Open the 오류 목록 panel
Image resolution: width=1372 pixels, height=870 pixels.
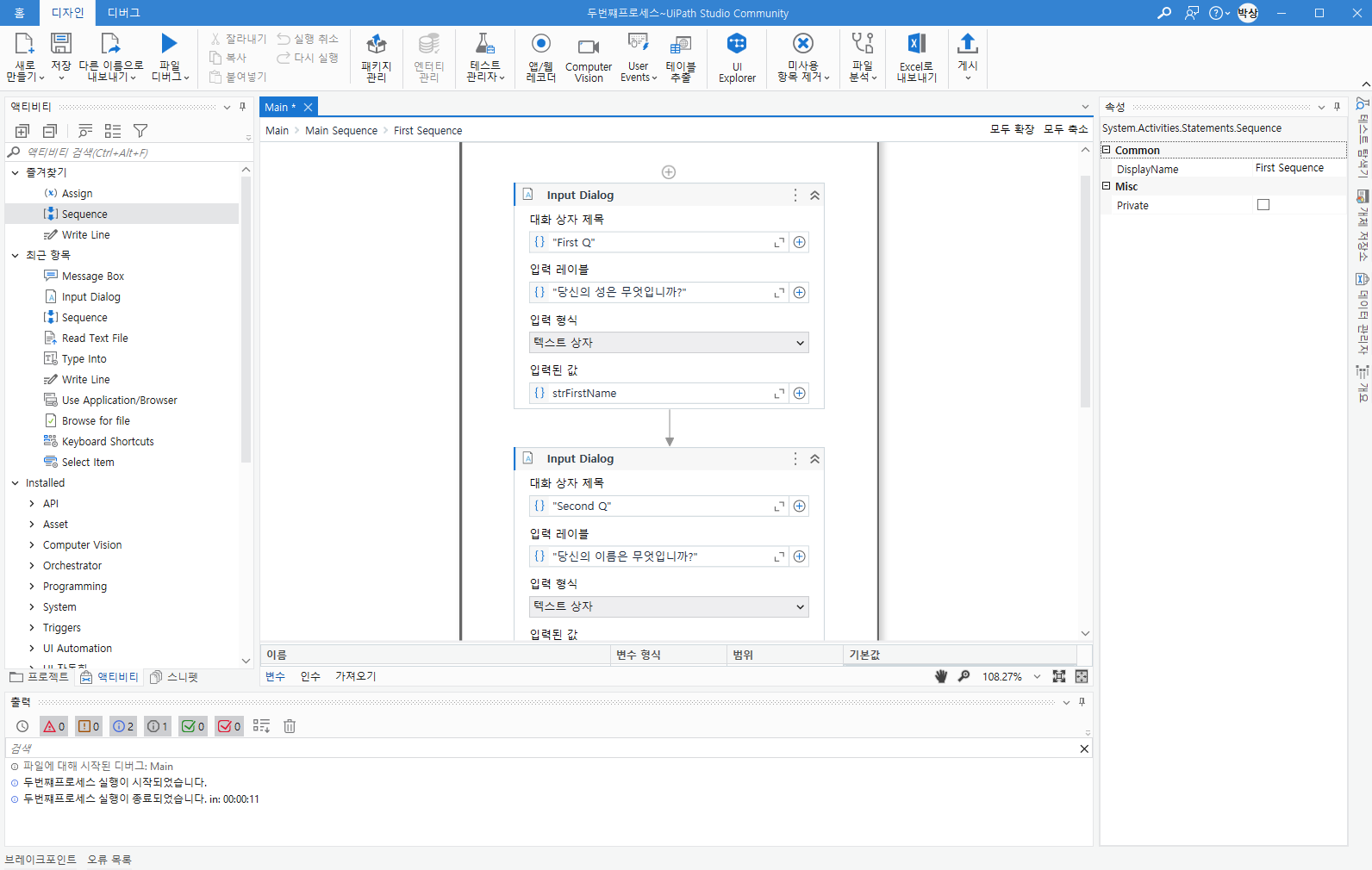pyautogui.click(x=109, y=860)
